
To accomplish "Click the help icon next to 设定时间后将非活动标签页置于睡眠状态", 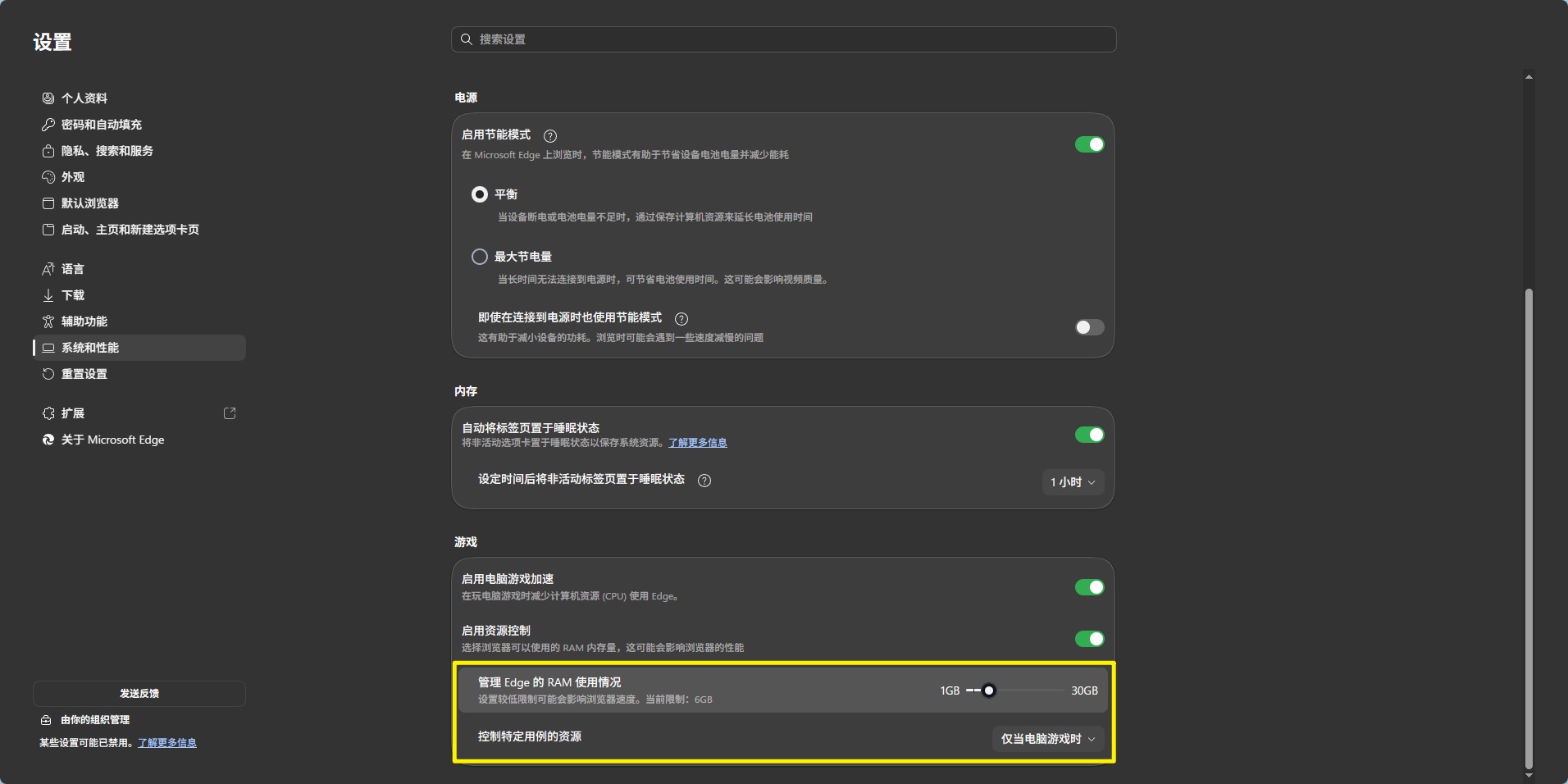I will click(704, 481).
